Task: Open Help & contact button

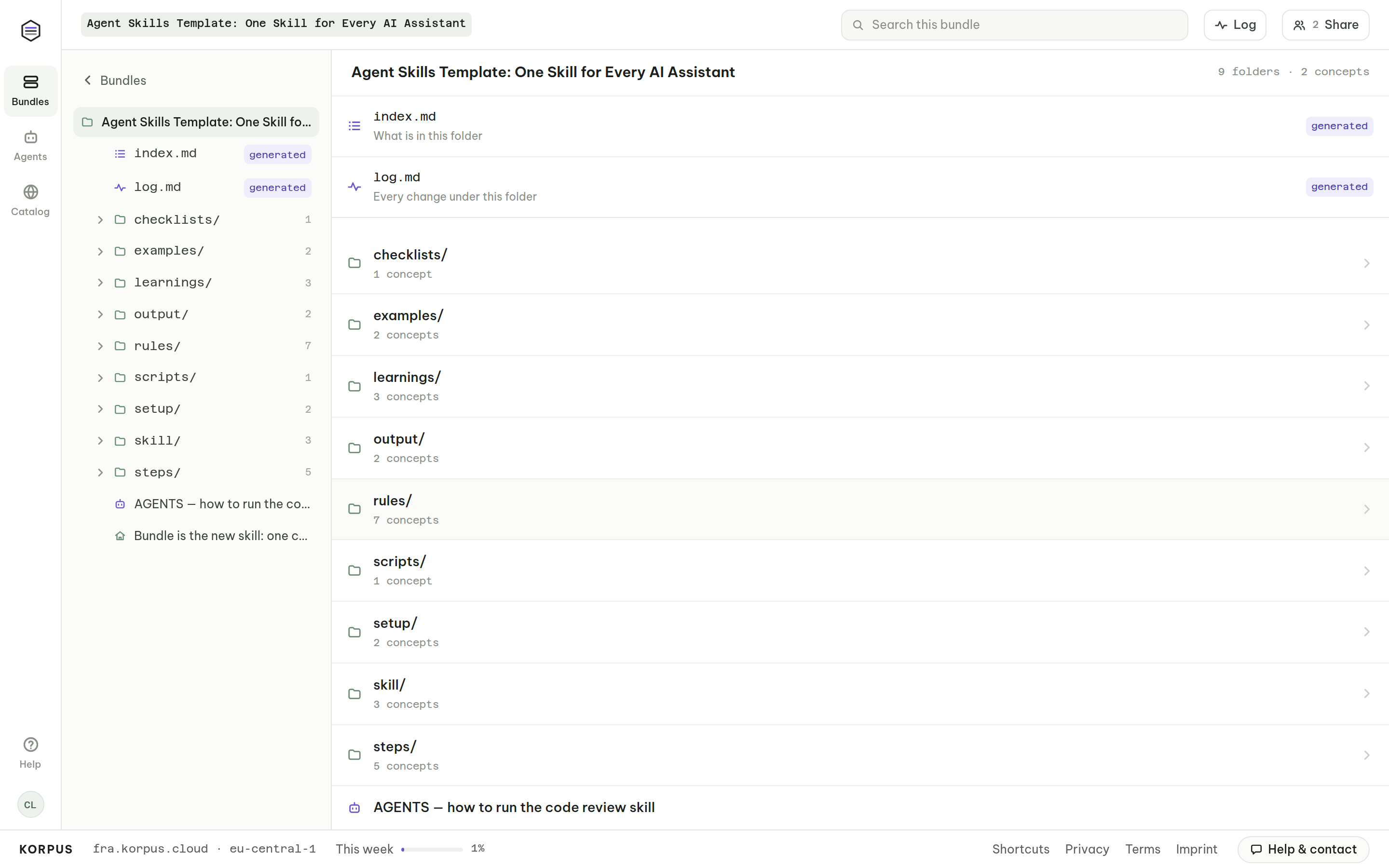Action: click(x=1303, y=849)
